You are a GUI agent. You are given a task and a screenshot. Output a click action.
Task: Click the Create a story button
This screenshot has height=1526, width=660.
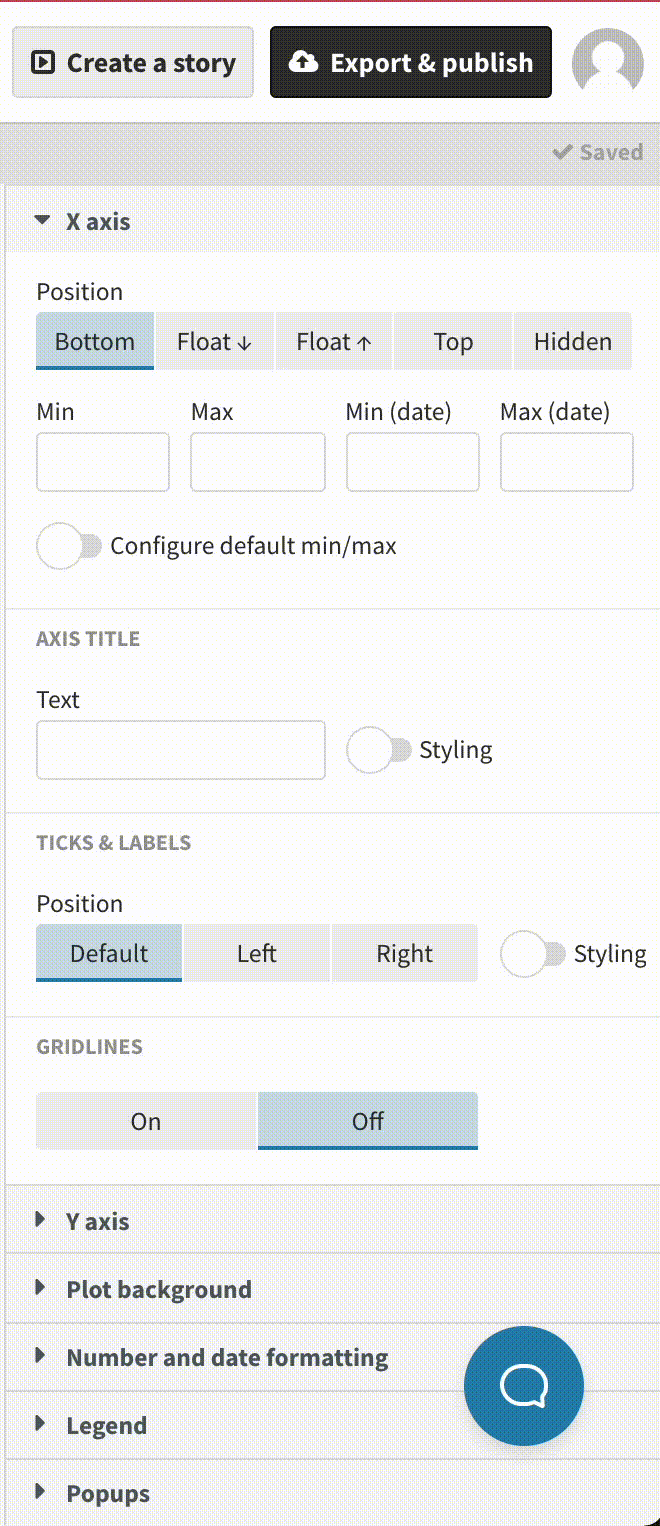click(x=133, y=63)
